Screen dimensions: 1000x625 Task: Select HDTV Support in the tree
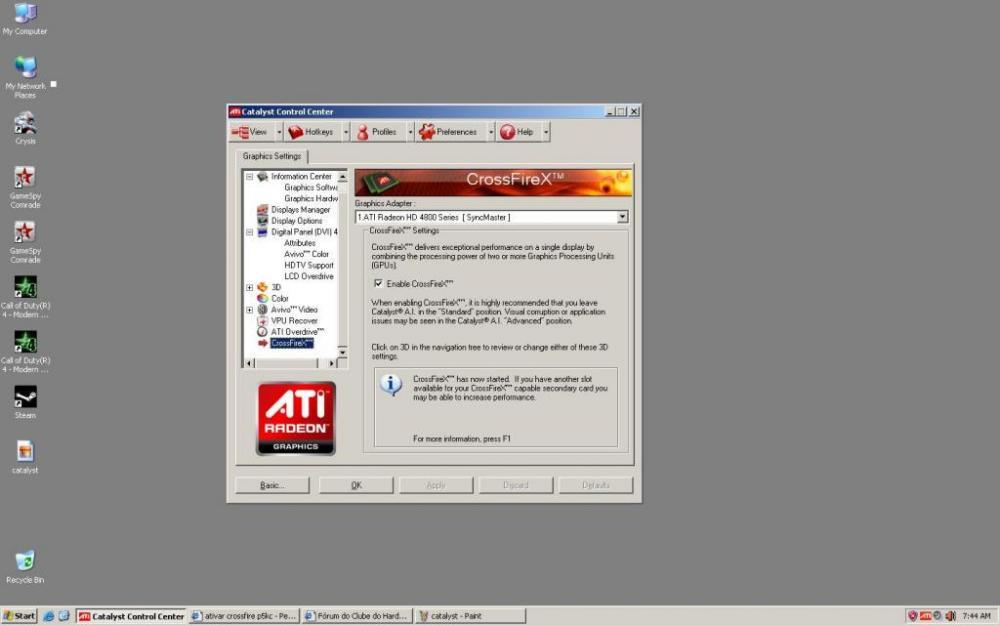[309, 265]
